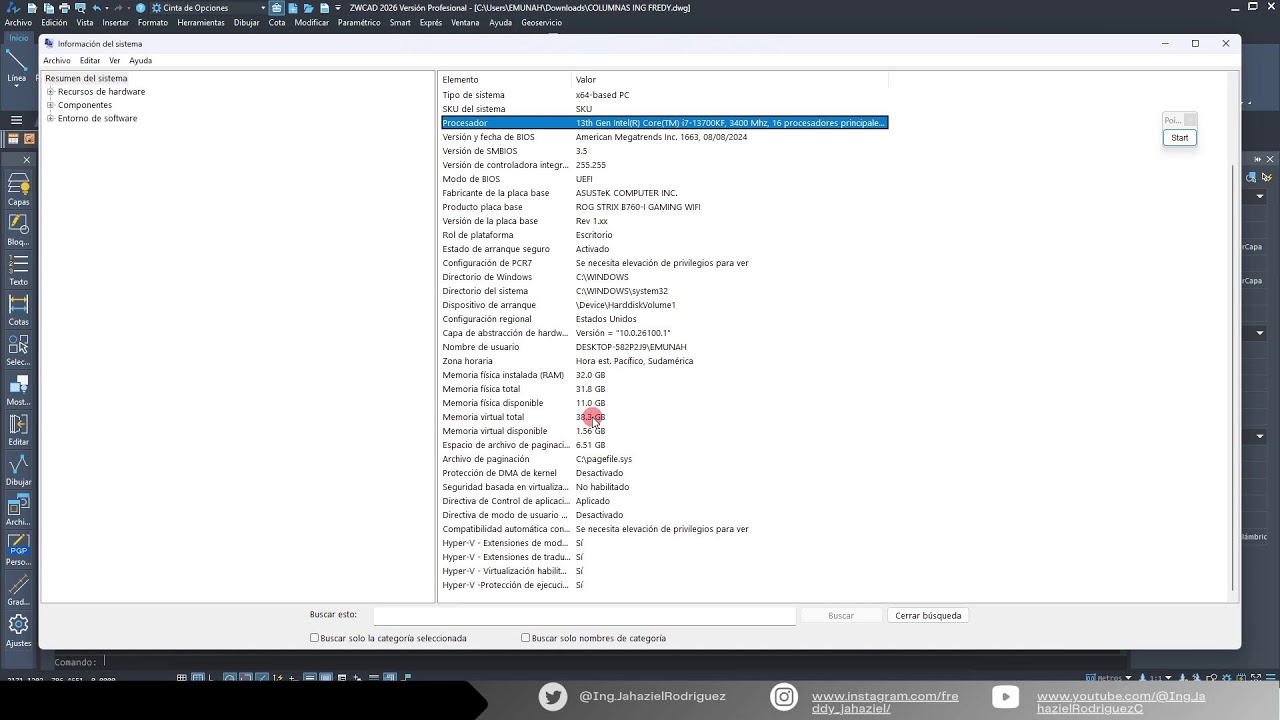Open the Editar menu in Información del sistema
The width and height of the screenshot is (1280, 720).
[x=90, y=61]
